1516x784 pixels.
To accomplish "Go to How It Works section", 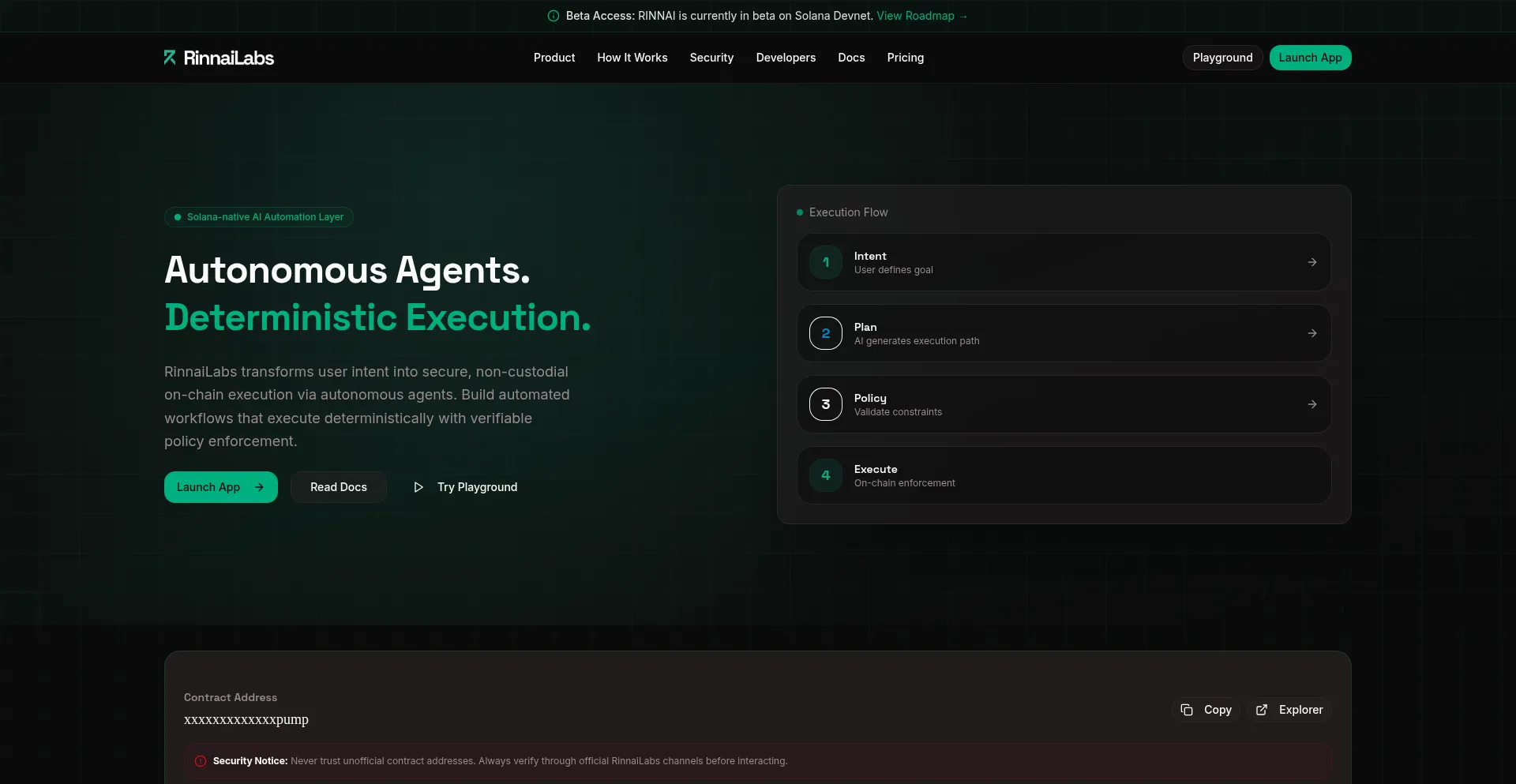I will click(632, 58).
